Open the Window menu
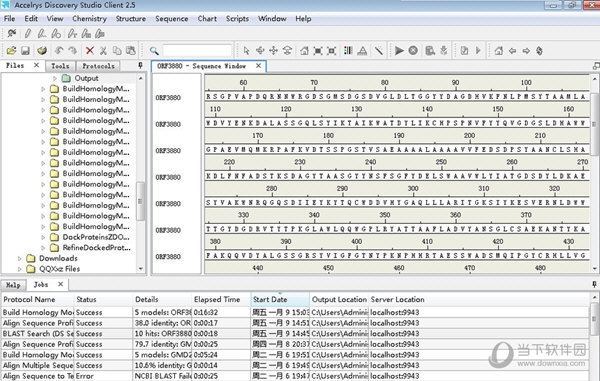This screenshot has height=381, width=600. [272, 18]
